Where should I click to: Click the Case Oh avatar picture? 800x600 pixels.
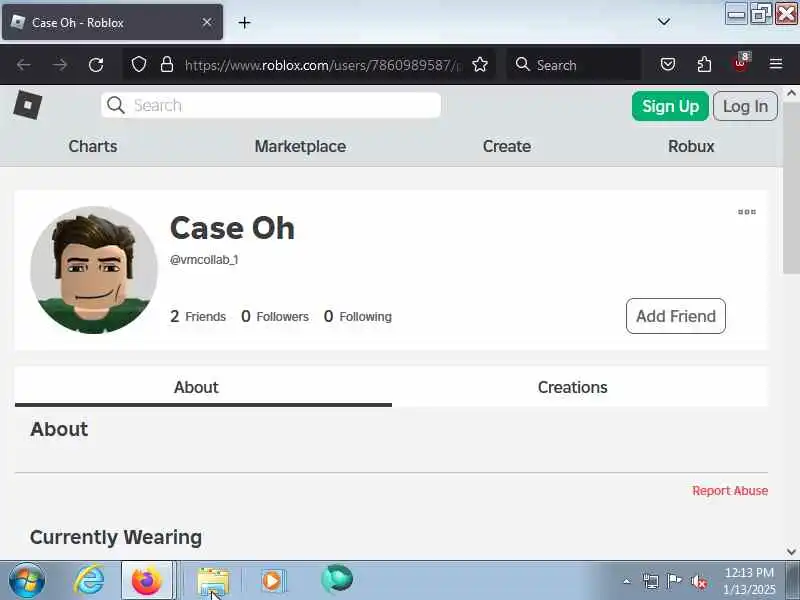tap(94, 270)
